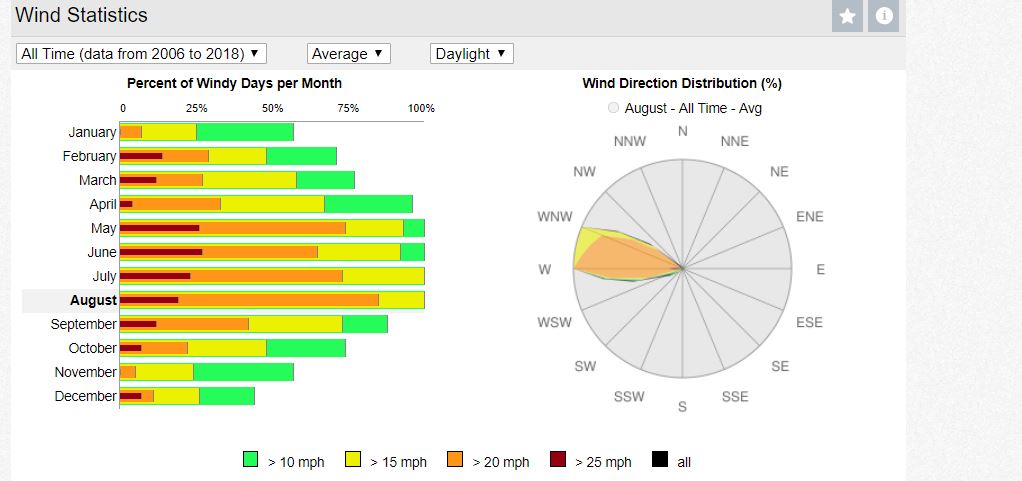Toggle the black 'all' legend swatch
This screenshot has height=481, width=1022.
click(x=660, y=459)
